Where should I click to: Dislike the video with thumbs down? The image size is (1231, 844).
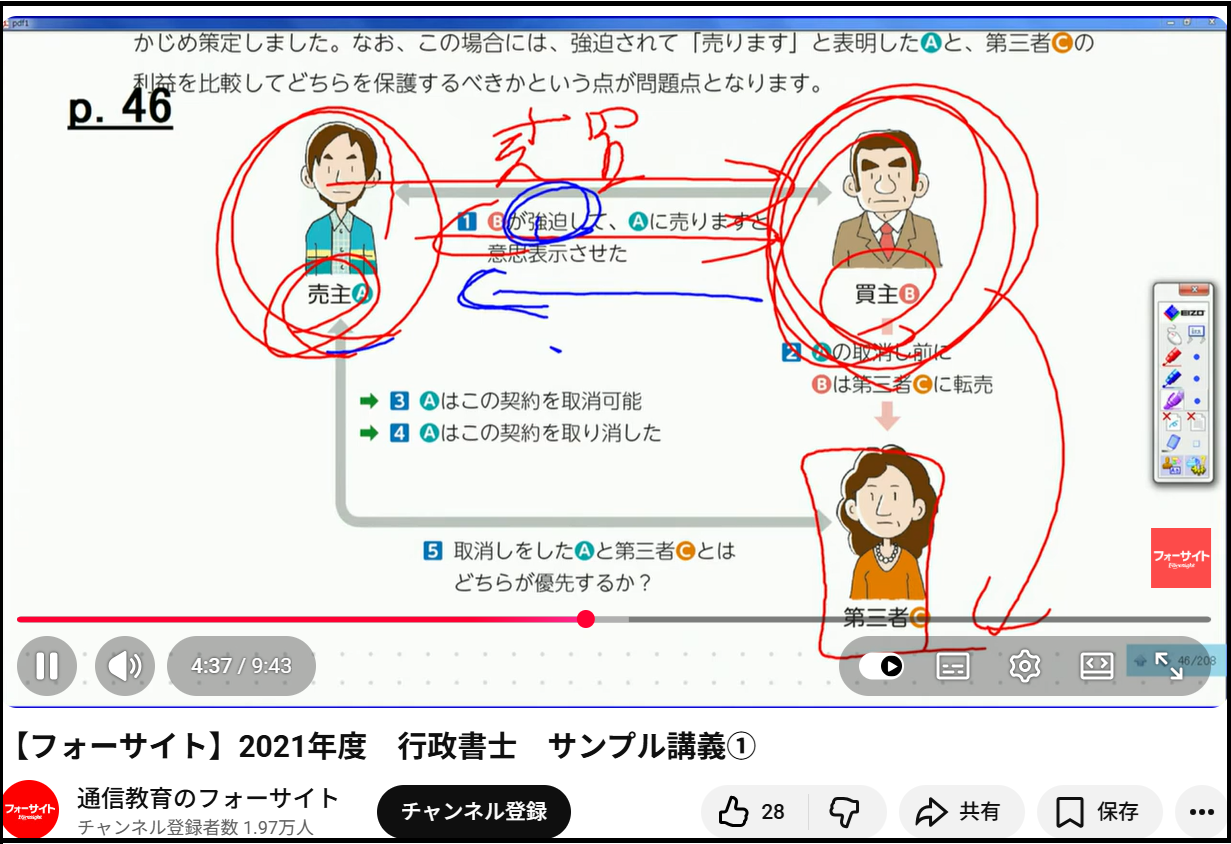tap(845, 812)
